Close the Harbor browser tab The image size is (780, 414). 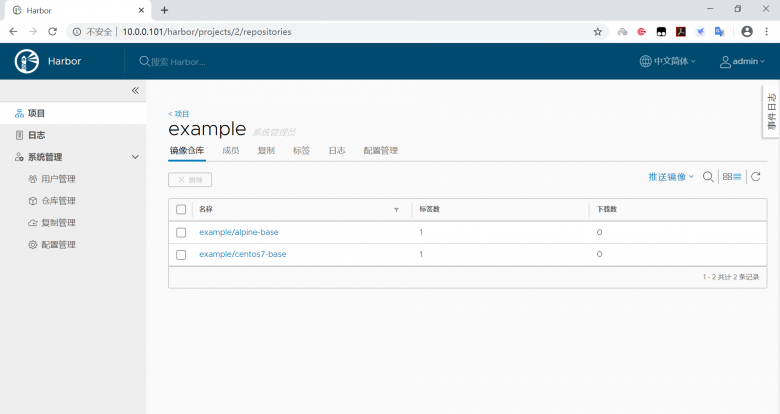(x=141, y=10)
